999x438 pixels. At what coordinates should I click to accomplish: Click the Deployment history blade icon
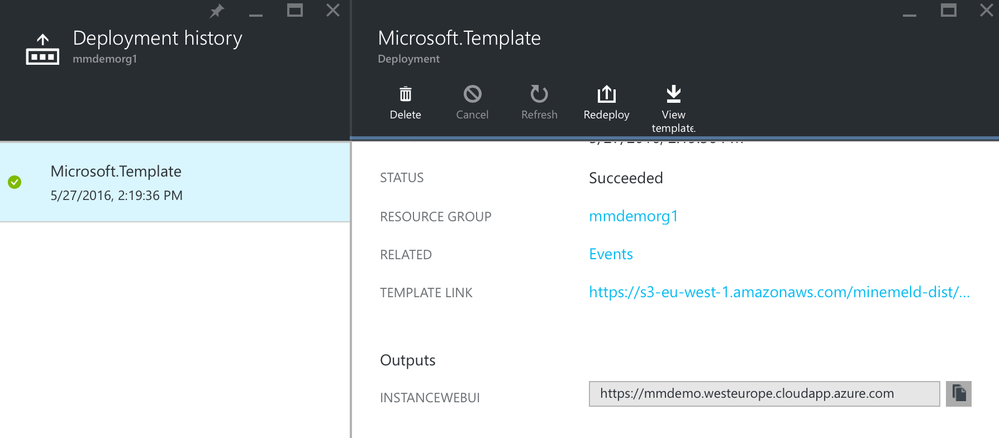click(42, 49)
